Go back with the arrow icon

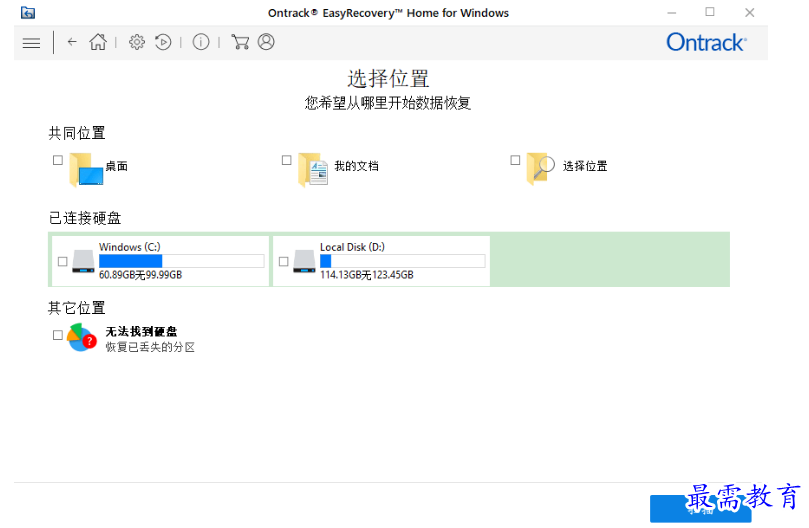[x=72, y=42]
